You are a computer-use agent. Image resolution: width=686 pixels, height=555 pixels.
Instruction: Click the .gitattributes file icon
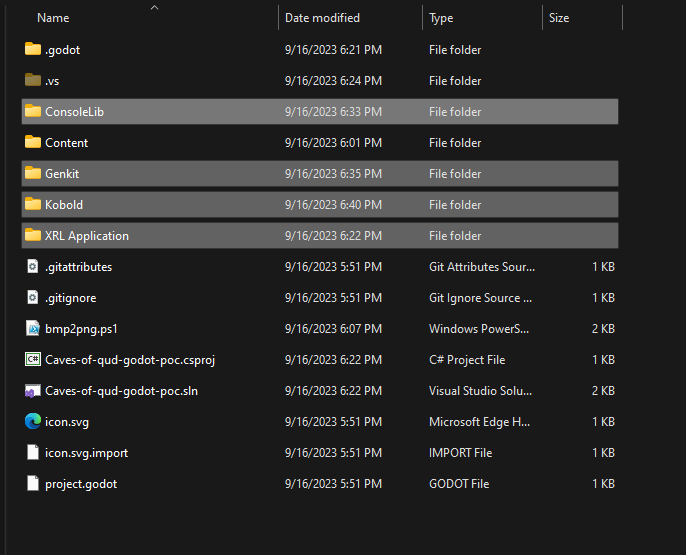pyautogui.click(x=33, y=266)
